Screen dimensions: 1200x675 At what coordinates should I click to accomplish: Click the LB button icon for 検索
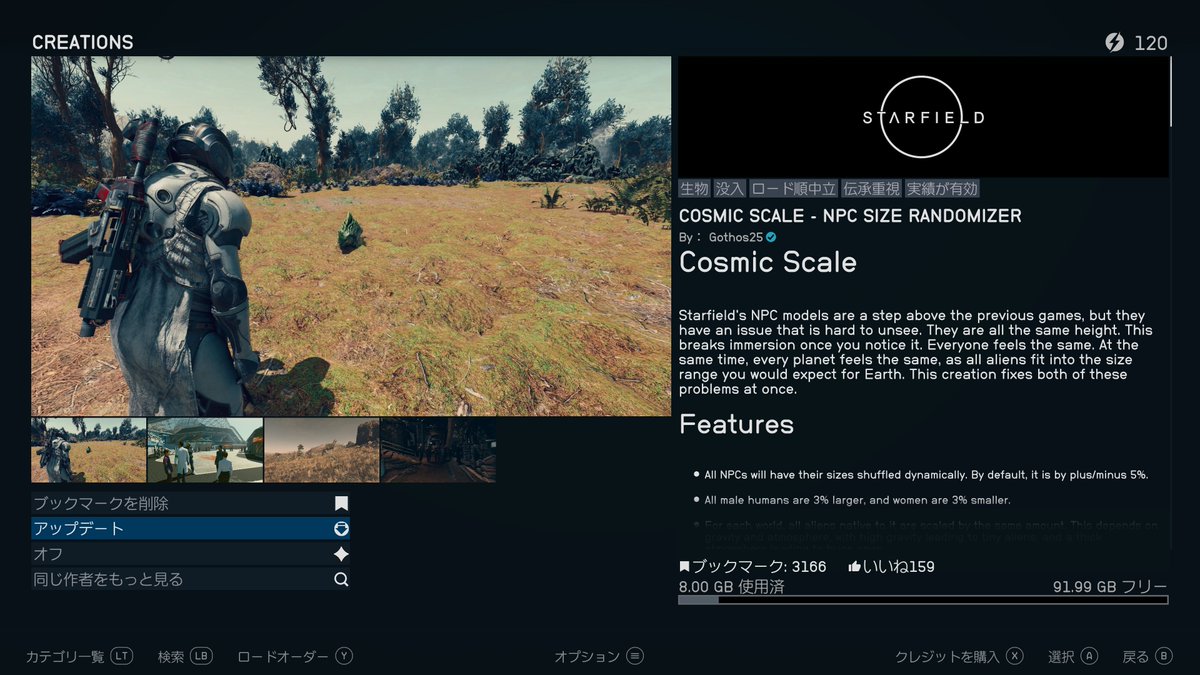(x=201, y=656)
